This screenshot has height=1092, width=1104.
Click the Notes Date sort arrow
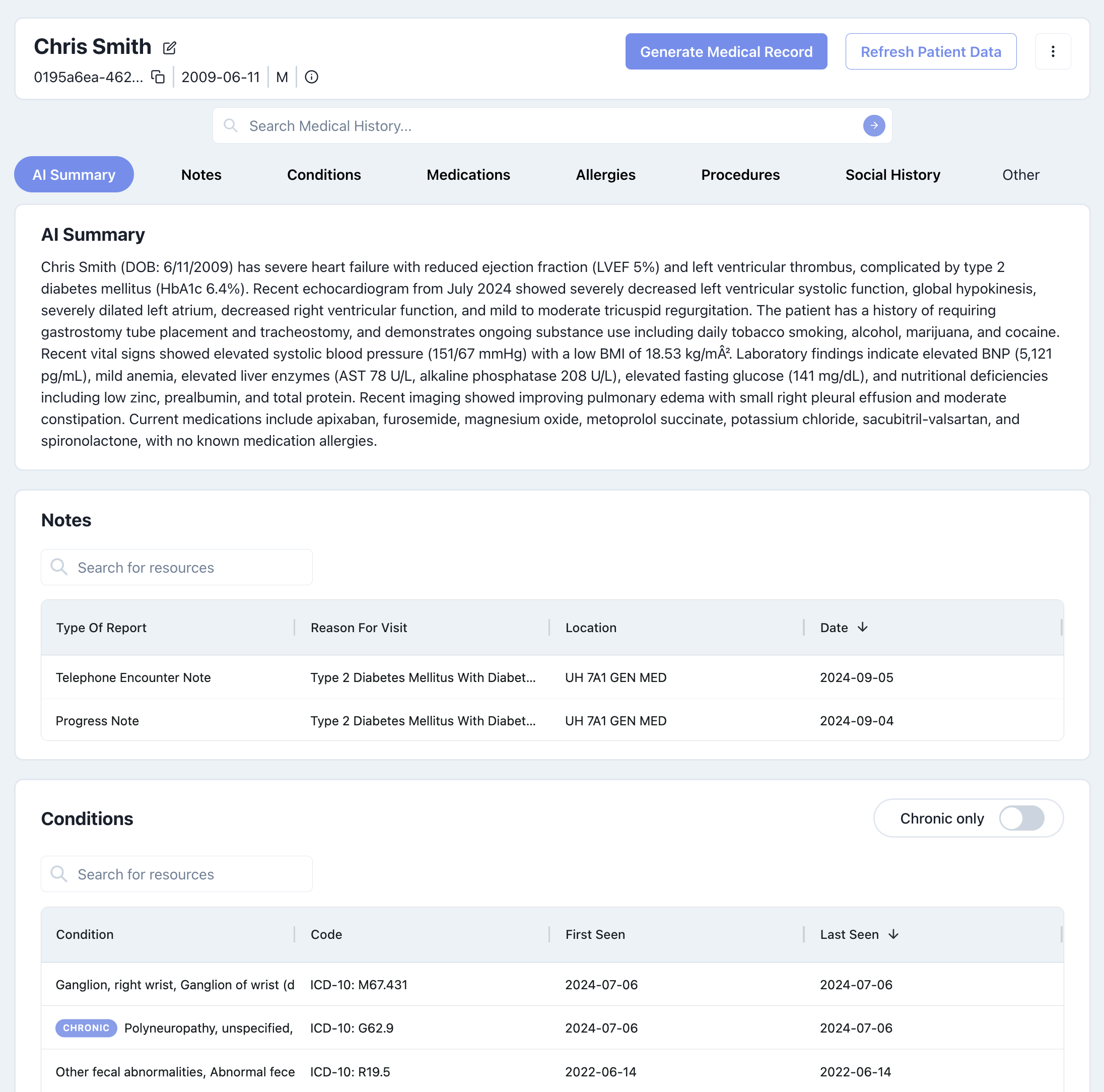(862, 627)
